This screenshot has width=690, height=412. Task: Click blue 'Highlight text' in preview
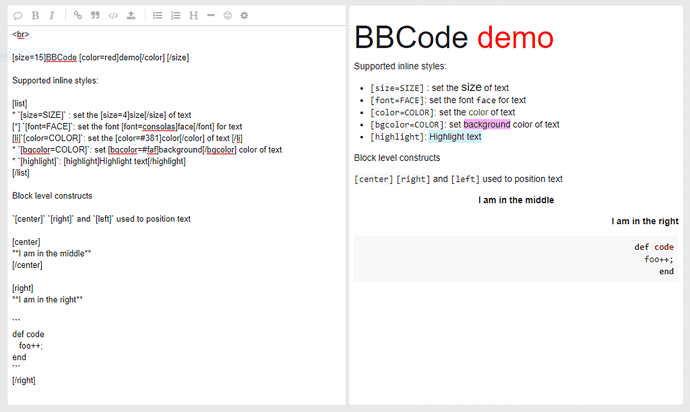[x=455, y=137]
